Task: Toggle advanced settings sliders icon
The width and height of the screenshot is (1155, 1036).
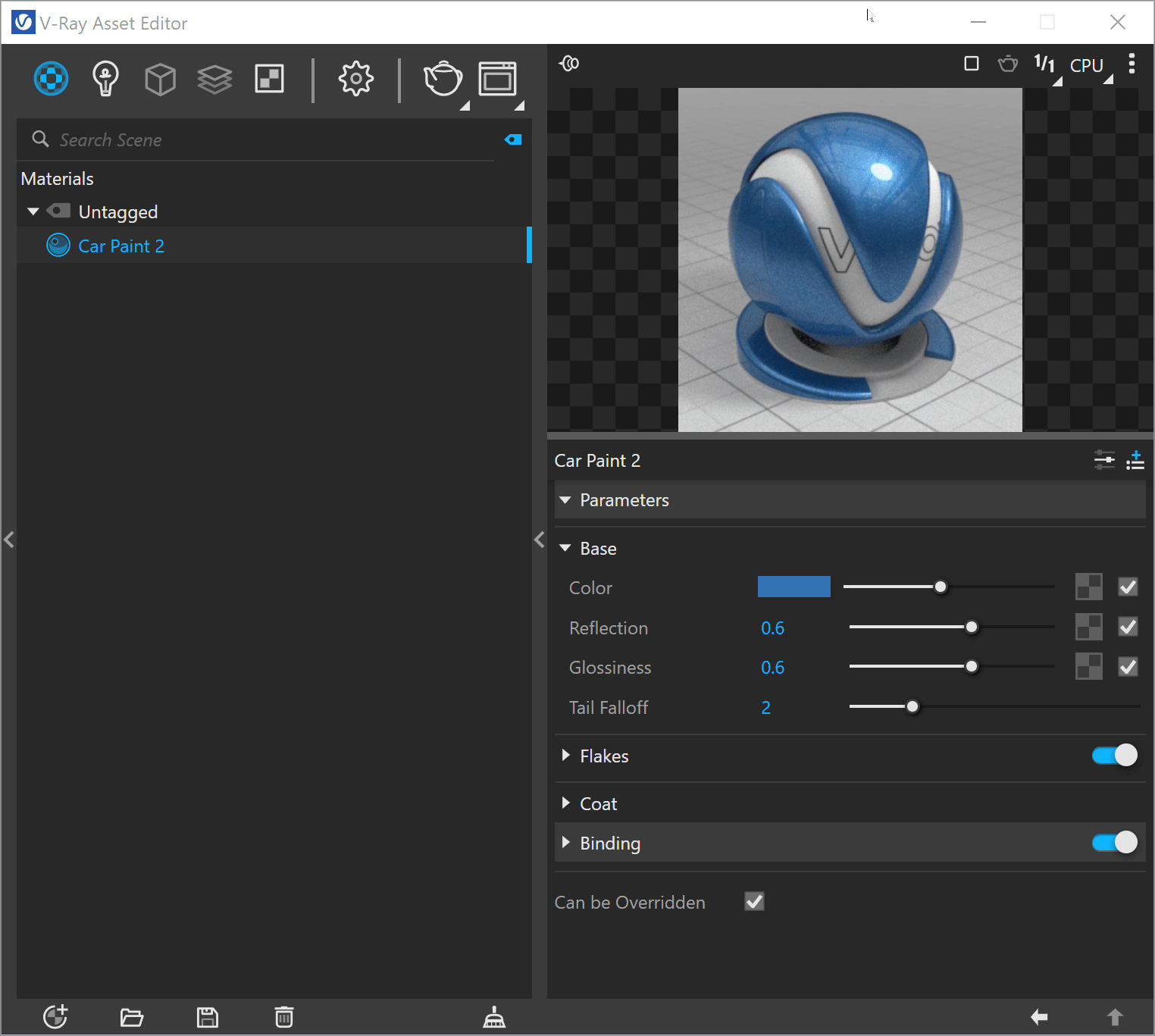Action: [x=1104, y=460]
